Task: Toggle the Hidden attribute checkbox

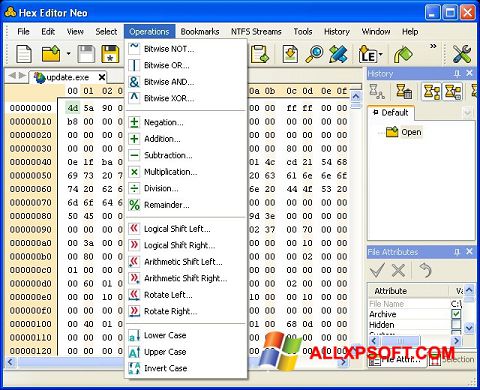Action: pos(456,324)
